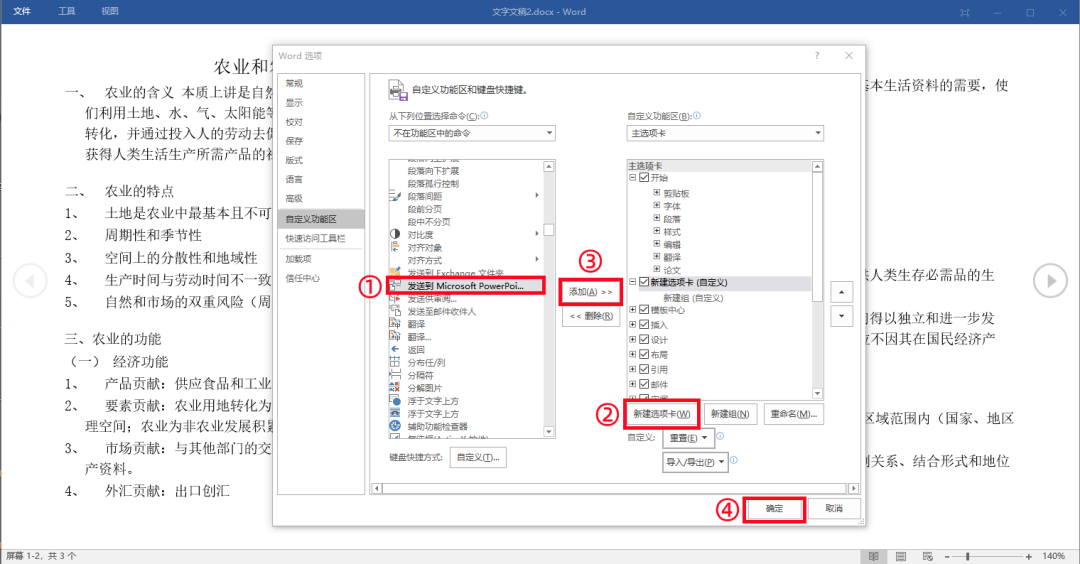Confirm dialog with 确定 button
This screenshot has width=1080, height=564.
tap(774, 509)
